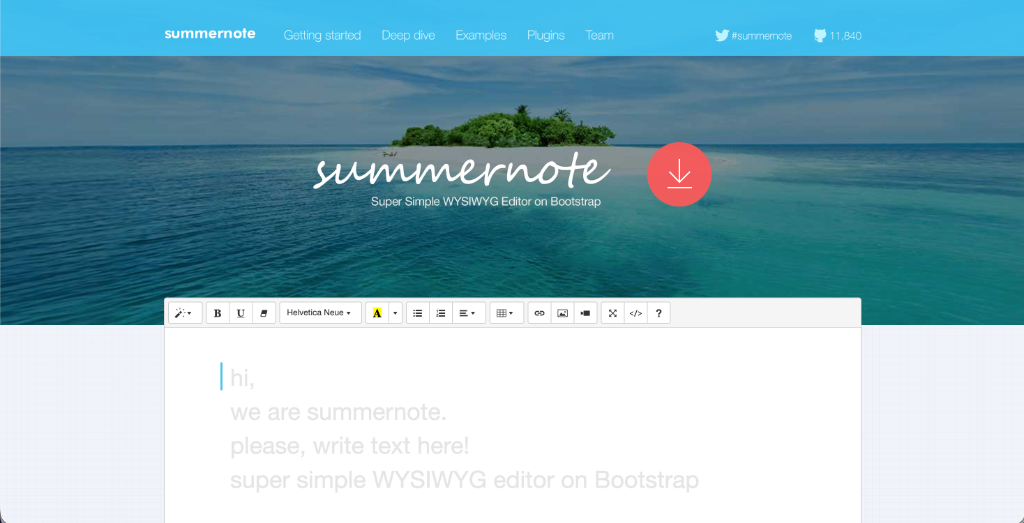
Task: Open the magic wand style dropdown
Action: point(185,313)
